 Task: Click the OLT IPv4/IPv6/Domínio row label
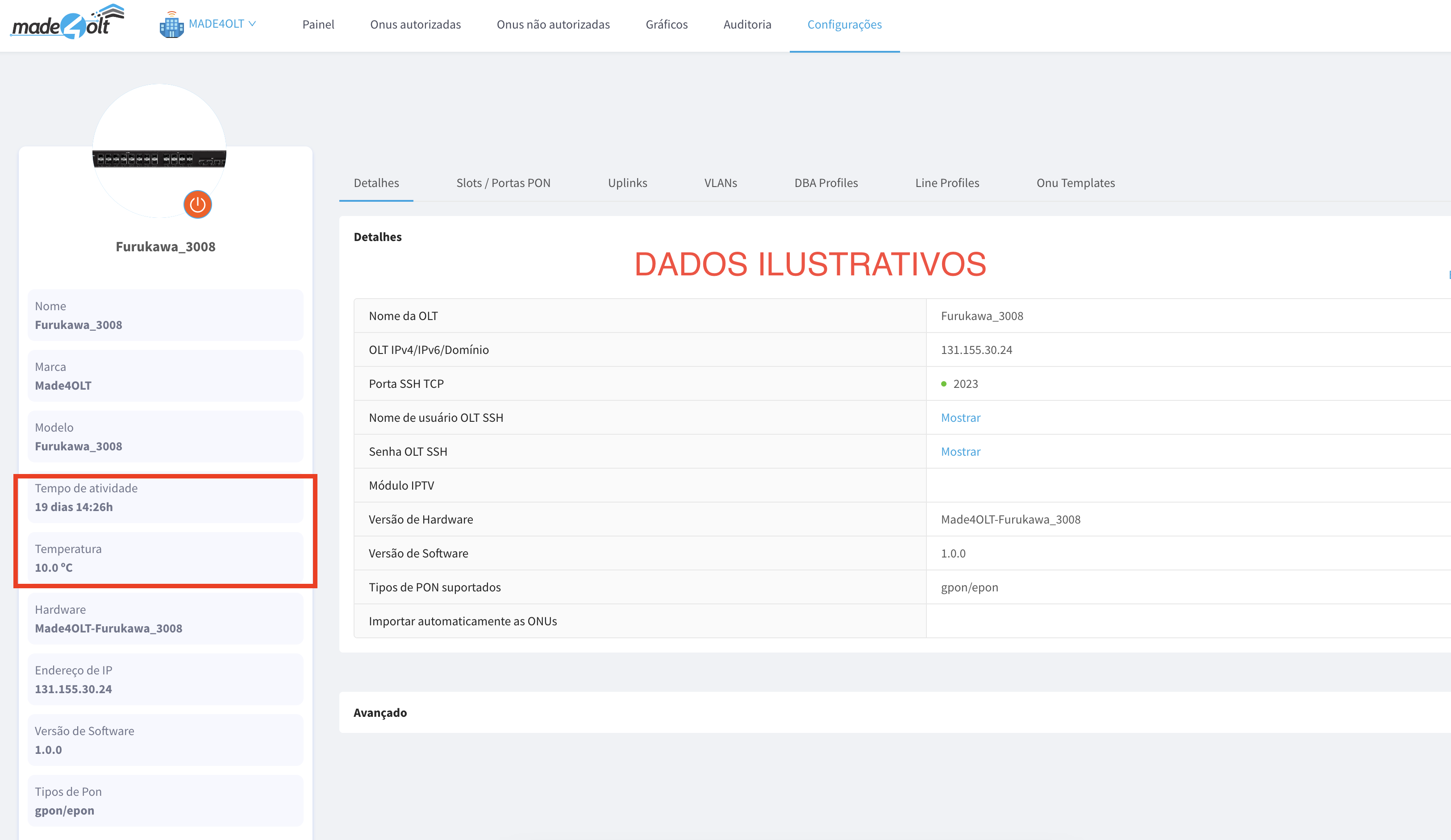tap(429, 349)
